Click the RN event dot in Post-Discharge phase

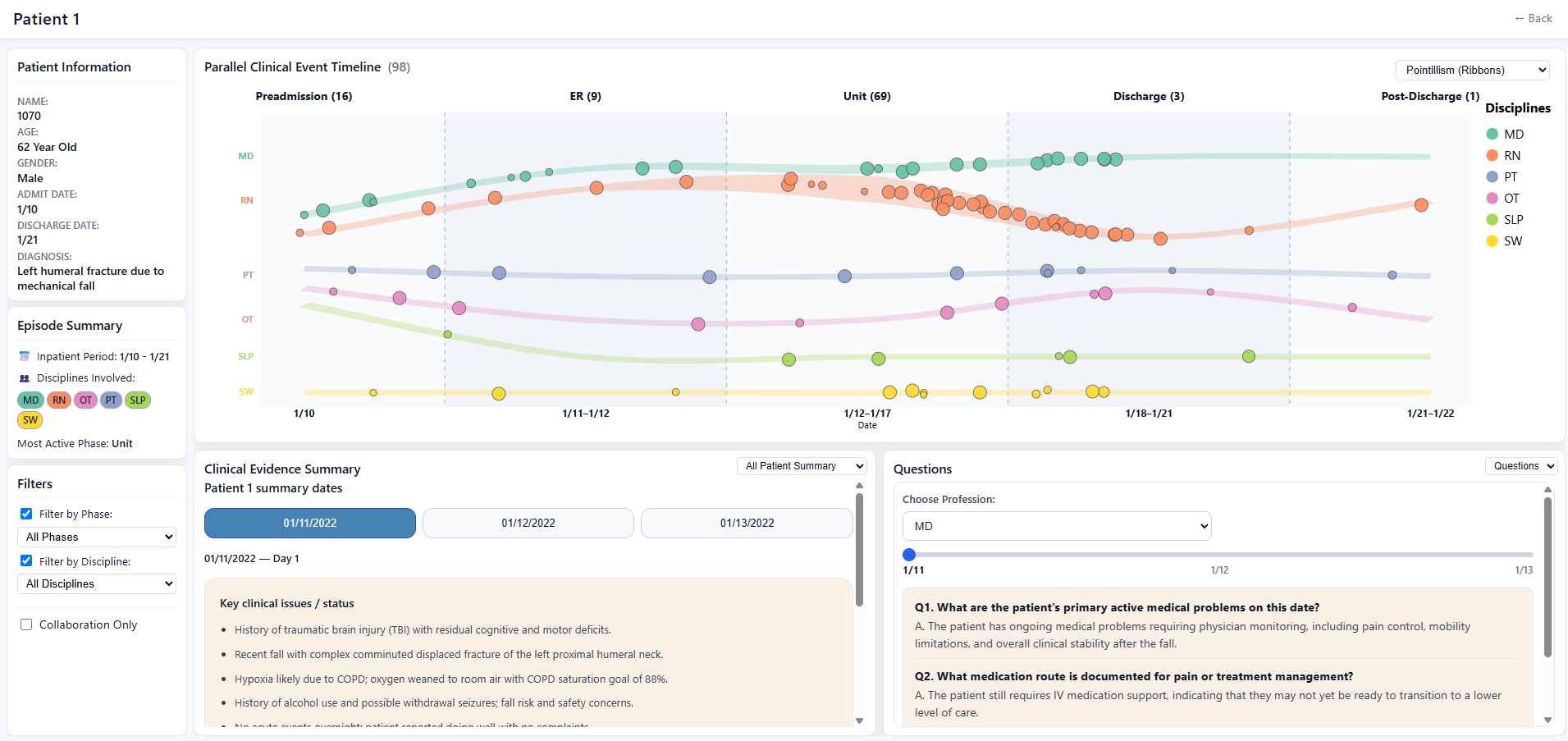[1421, 205]
